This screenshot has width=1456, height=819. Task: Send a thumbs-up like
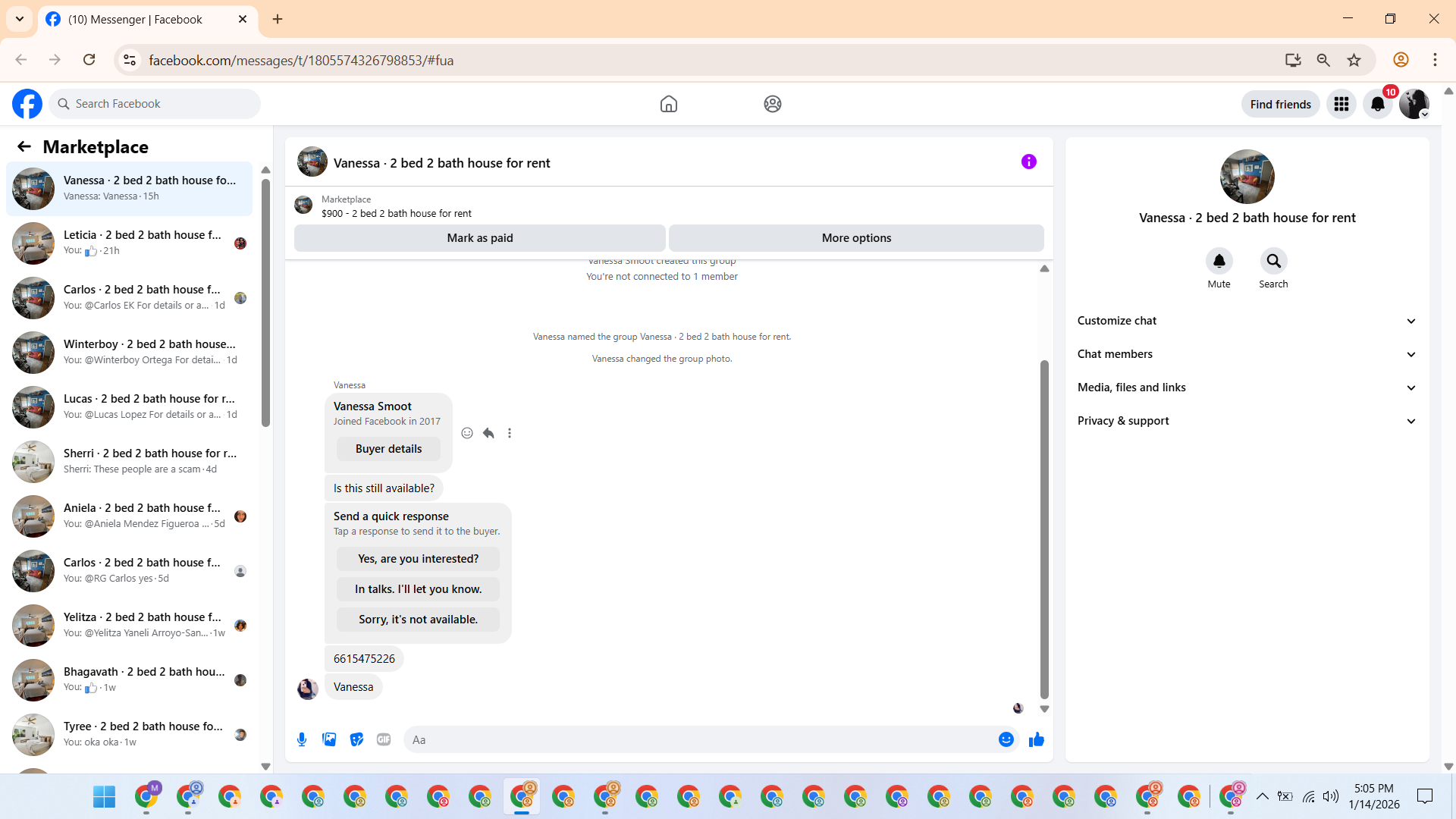[1036, 739]
